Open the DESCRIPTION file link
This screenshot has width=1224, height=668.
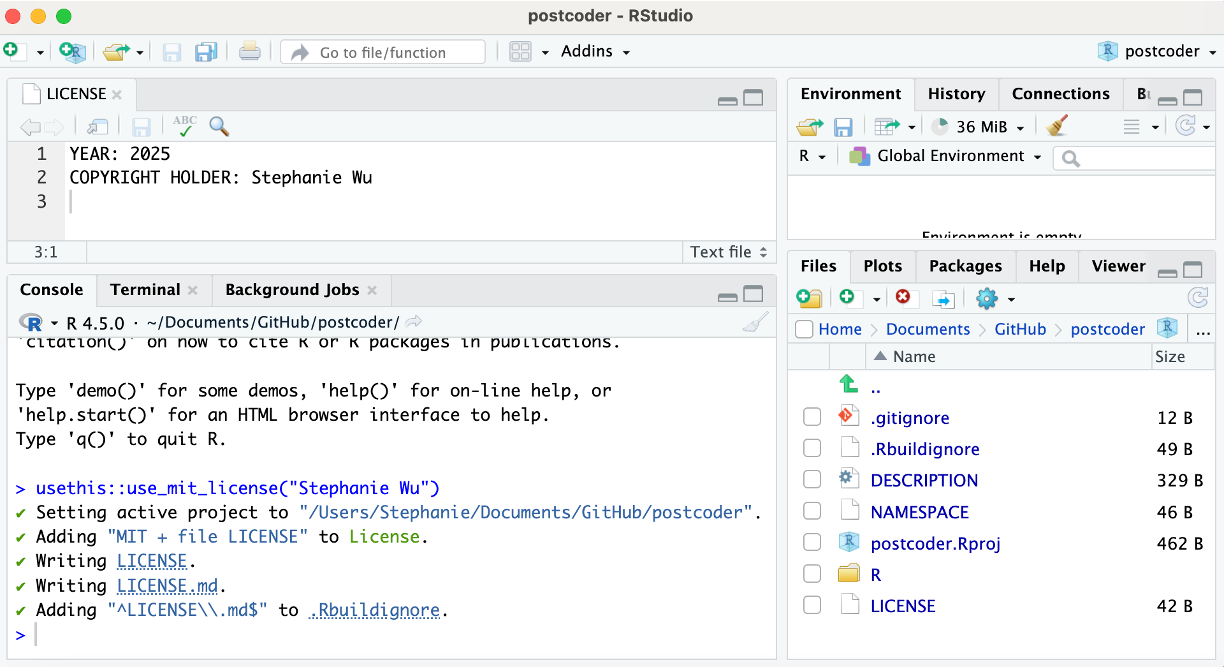pos(924,480)
